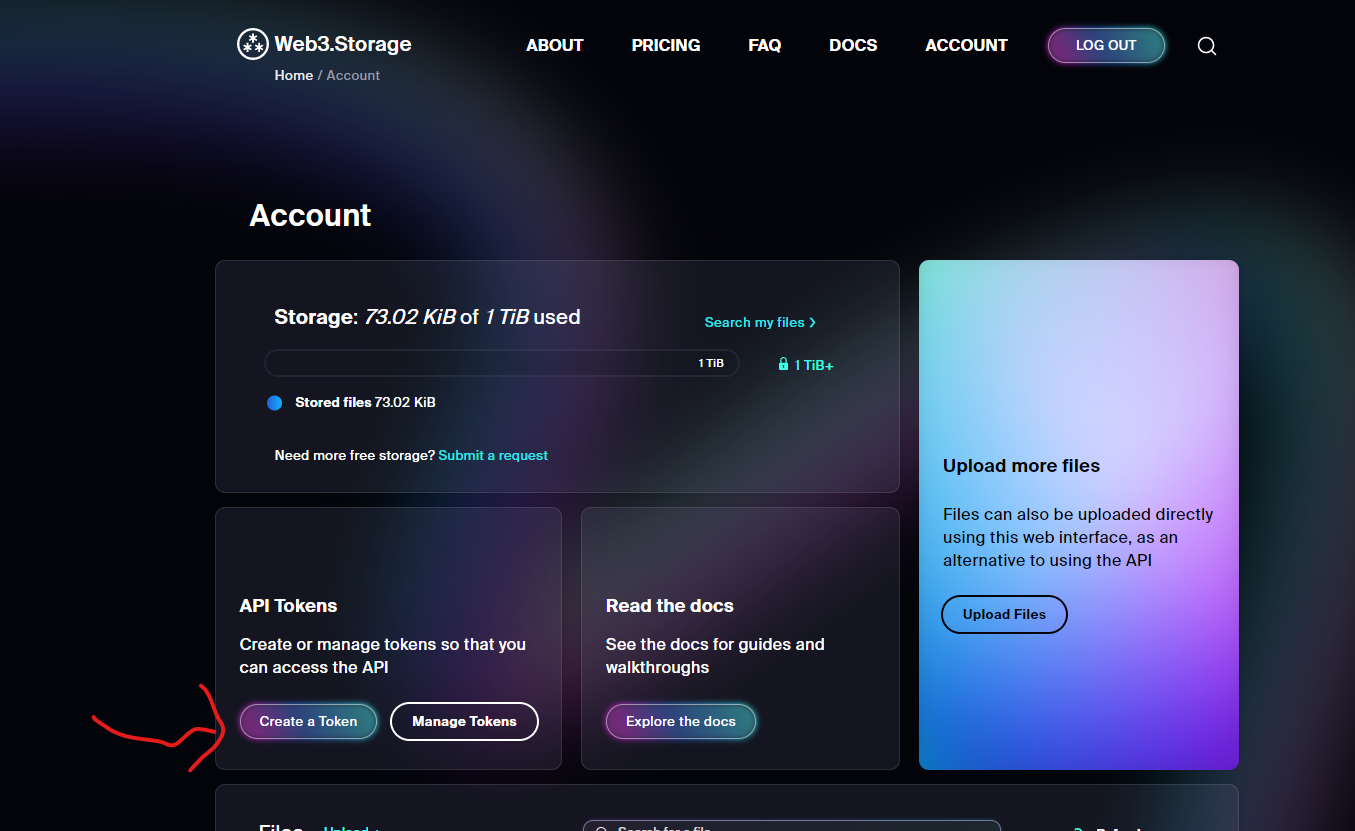This screenshot has height=831, width=1355.
Task: Click the Submit a request link
Action: pyautogui.click(x=493, y=455)
